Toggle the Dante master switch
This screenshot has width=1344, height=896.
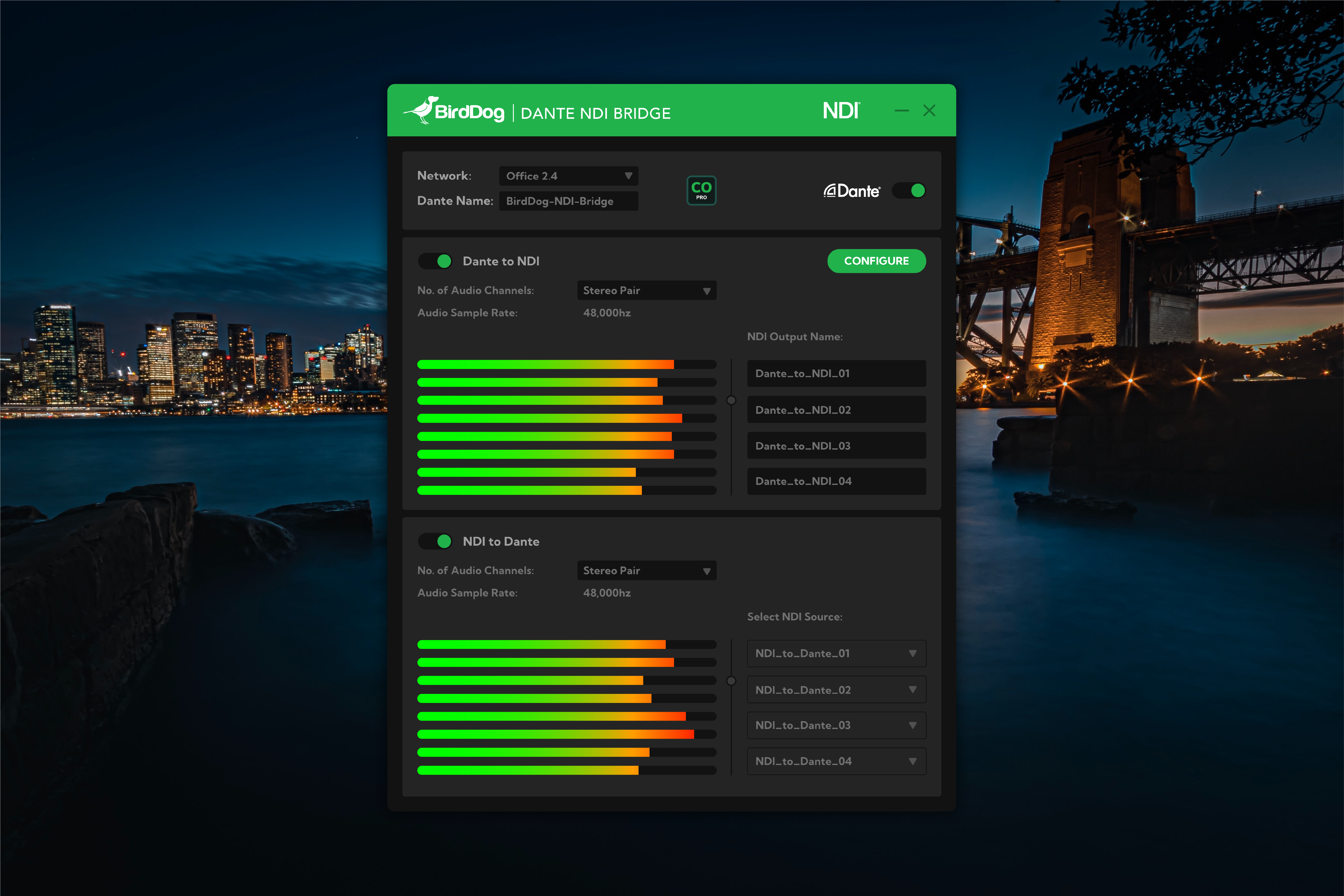click(909, 190)
